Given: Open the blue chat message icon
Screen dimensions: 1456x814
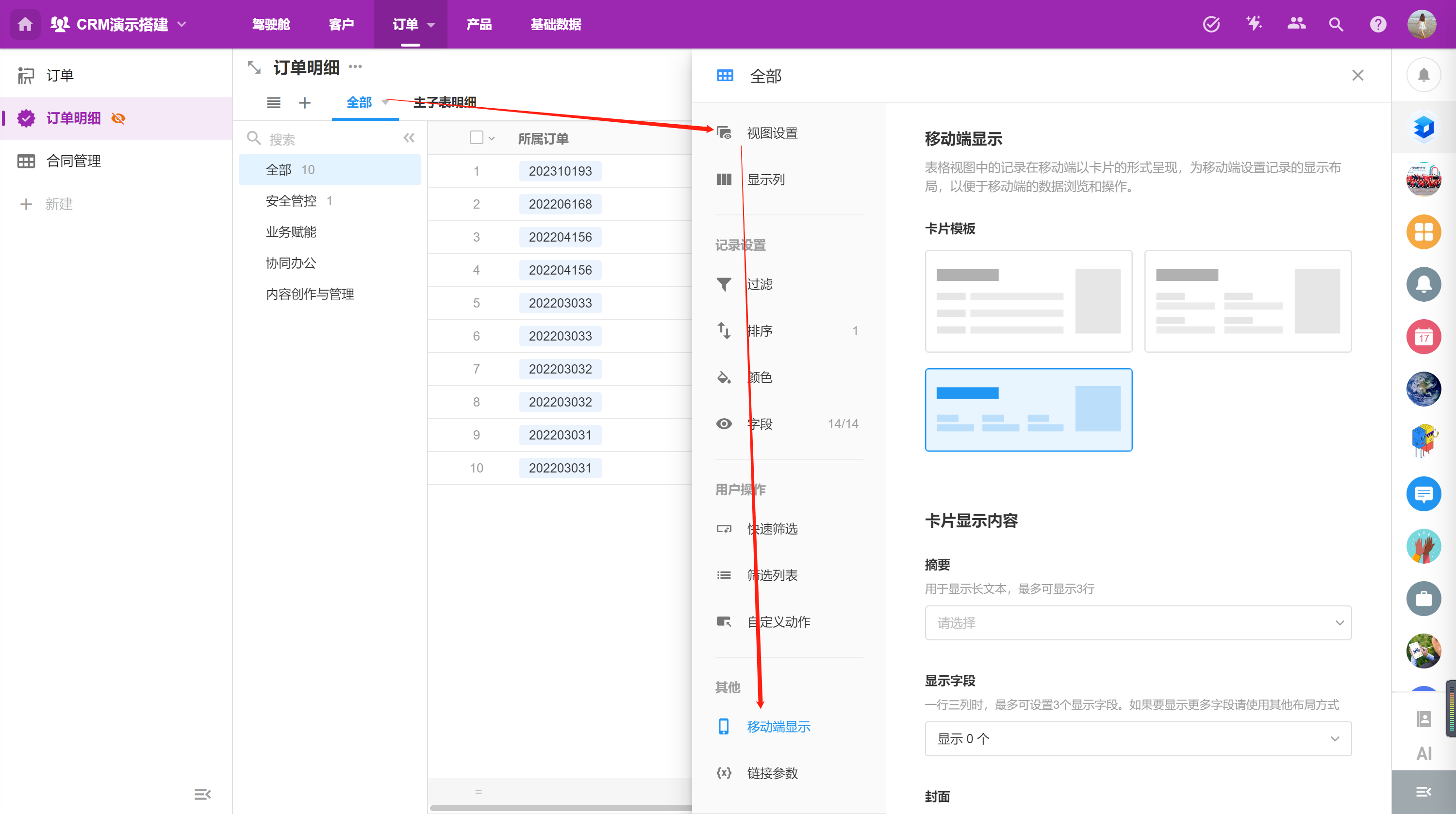Looking at the screenshot, I should click(1423, 494).
